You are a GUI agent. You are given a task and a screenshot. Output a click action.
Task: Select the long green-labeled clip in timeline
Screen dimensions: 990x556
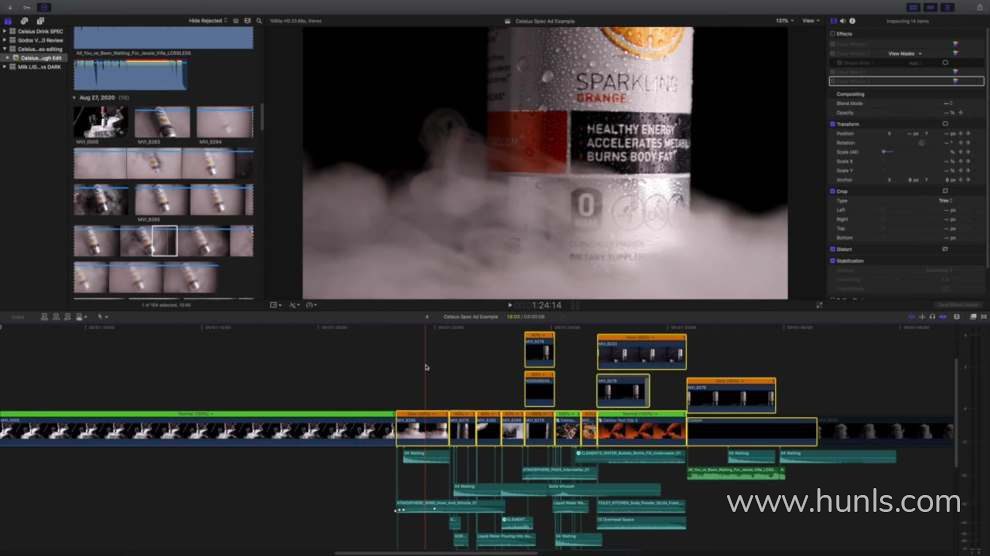point(197,429)
